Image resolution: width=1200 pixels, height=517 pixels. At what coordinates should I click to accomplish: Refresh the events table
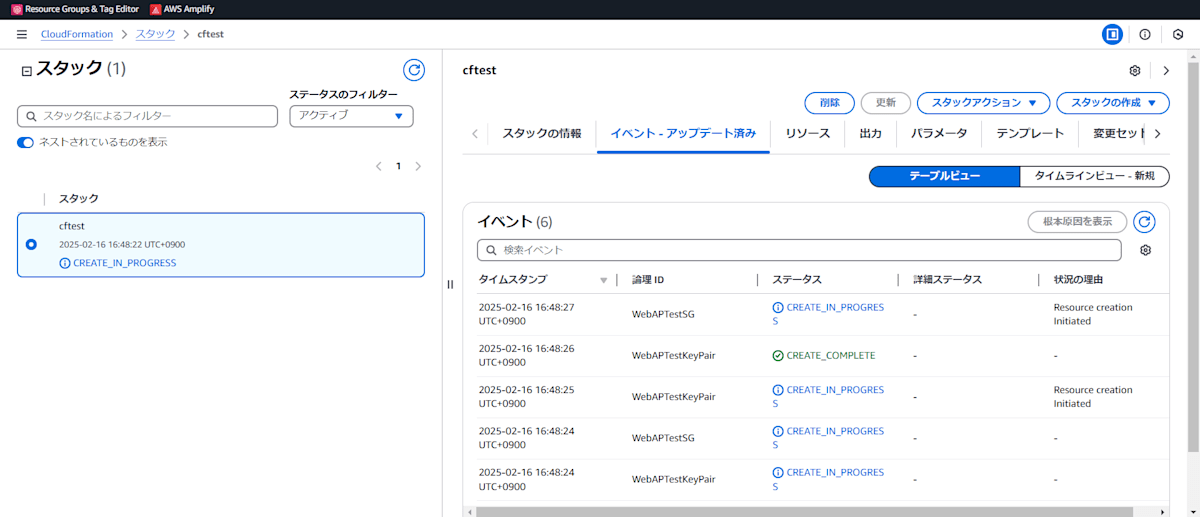click(x=1144, y=222)
